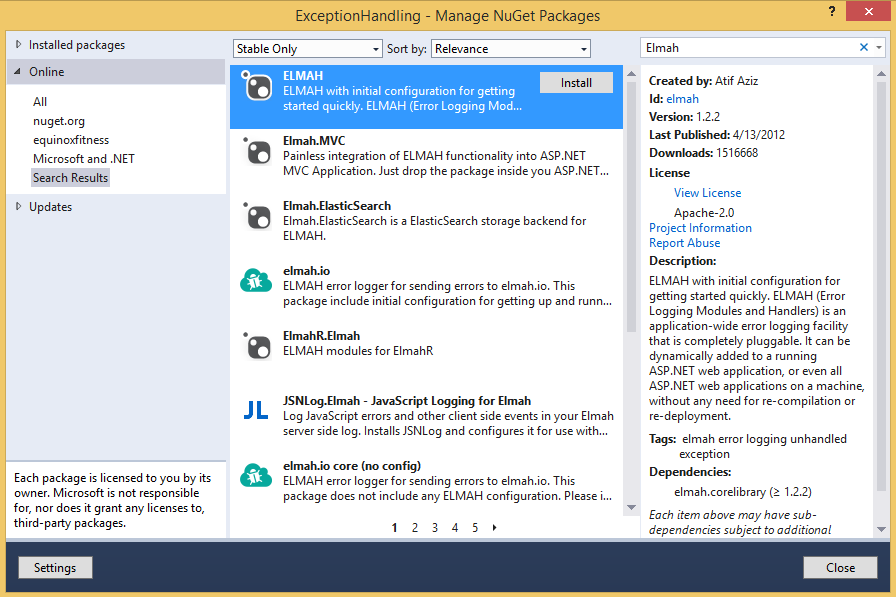Viewport: 896px width, 597px height.
Task: Close the Manage NuGet Packages window
Action: 868,11
